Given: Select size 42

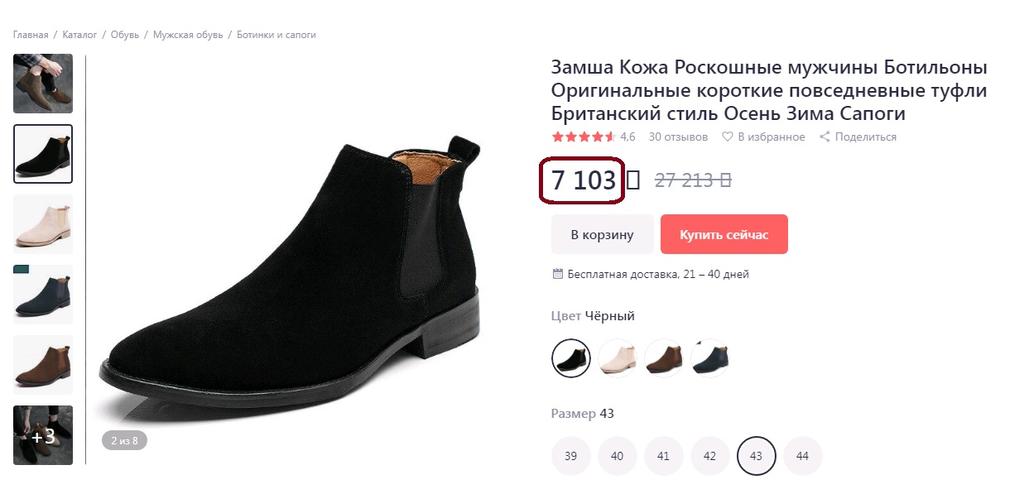Looking at the screenshot, I should (710, 456).
